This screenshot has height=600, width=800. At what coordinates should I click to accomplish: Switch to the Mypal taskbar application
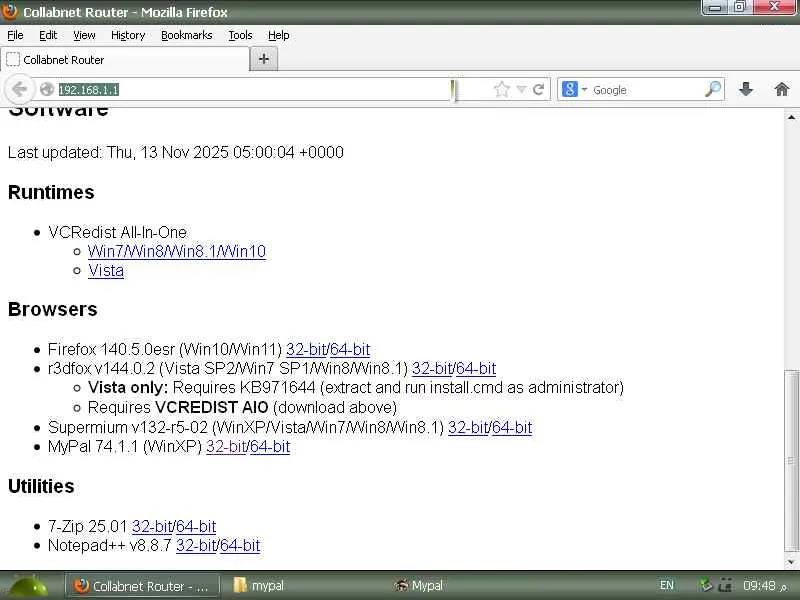pyautogui.click(x=418, y=586)
